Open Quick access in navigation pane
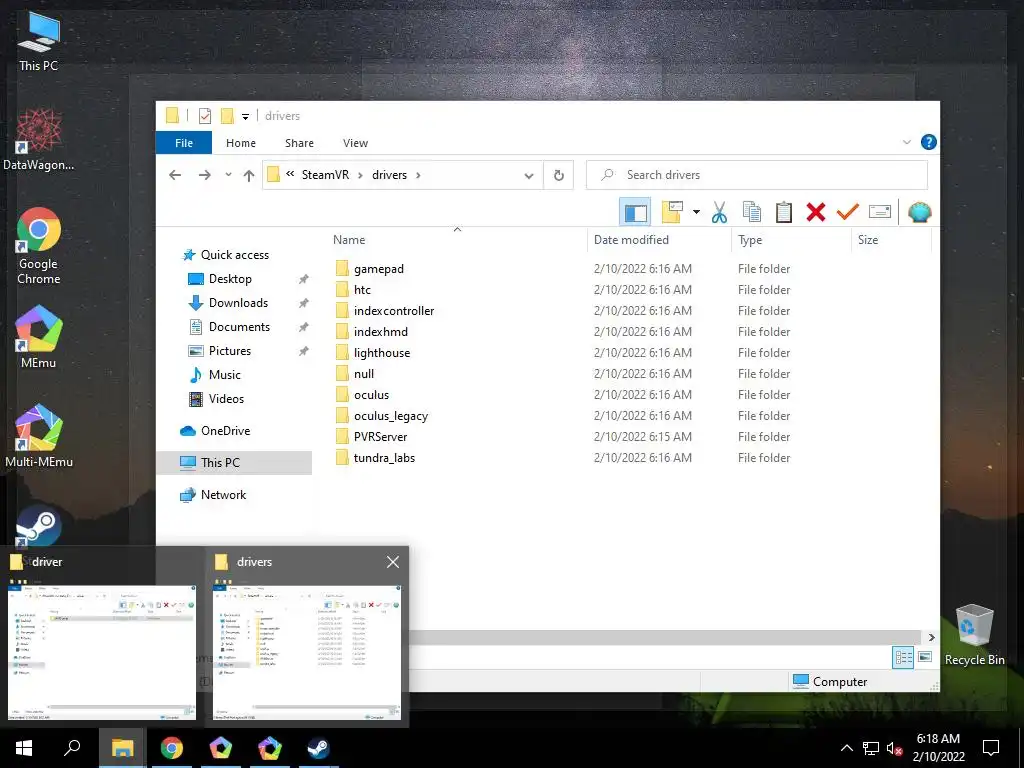The width and height of the screenshot is (1024, 768). click(234, 255)
